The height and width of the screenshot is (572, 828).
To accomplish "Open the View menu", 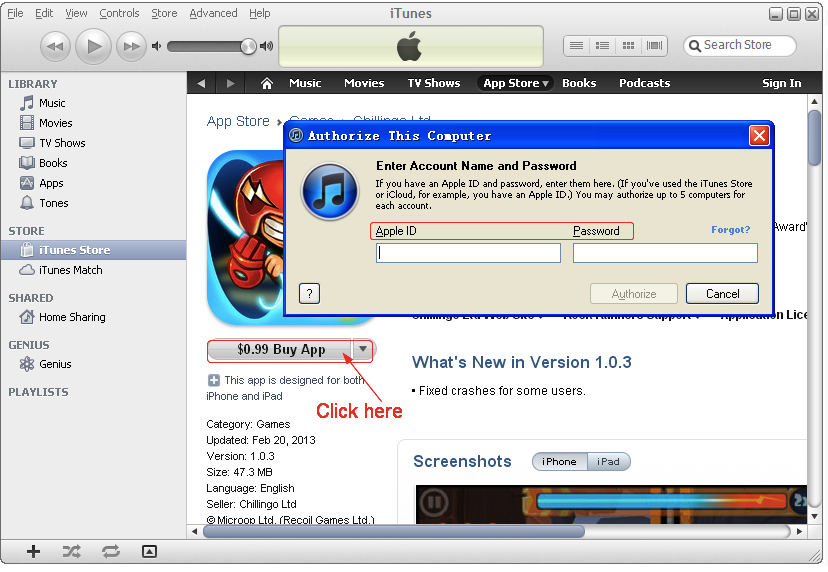I will point(76,13).
